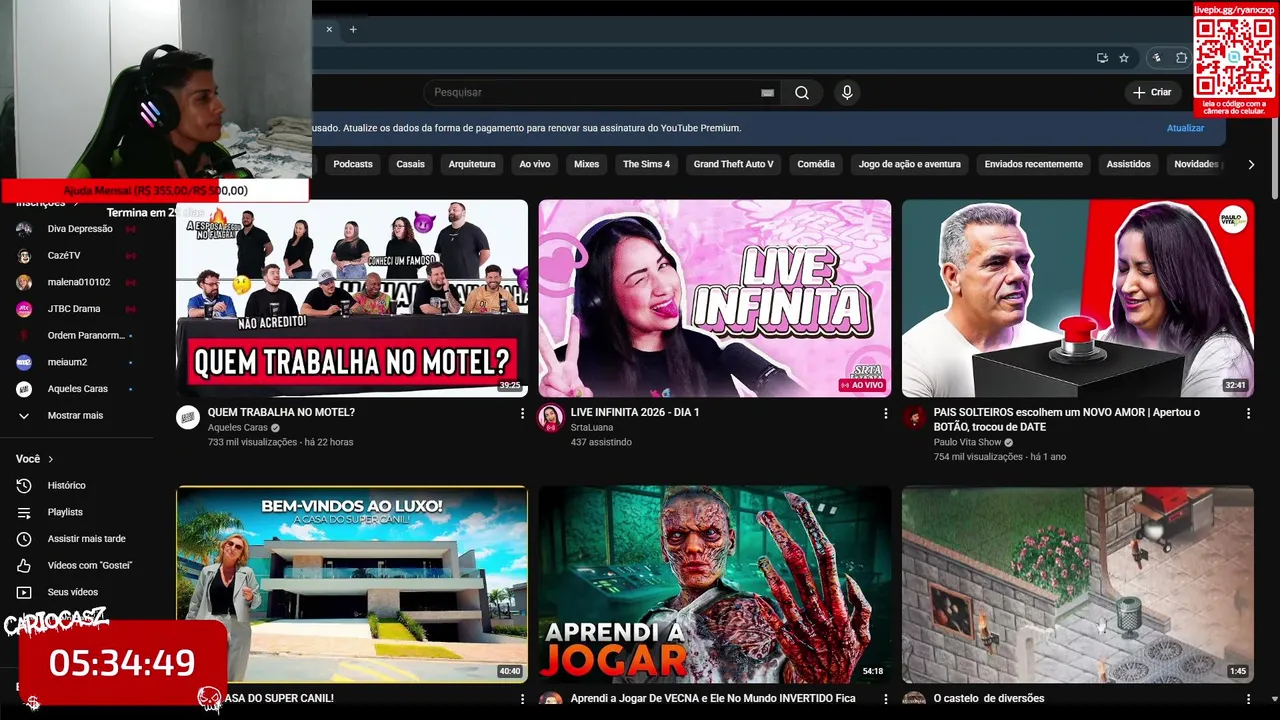
Task: Select the Assistidos filter chip
Action: tap(1129, 164)
